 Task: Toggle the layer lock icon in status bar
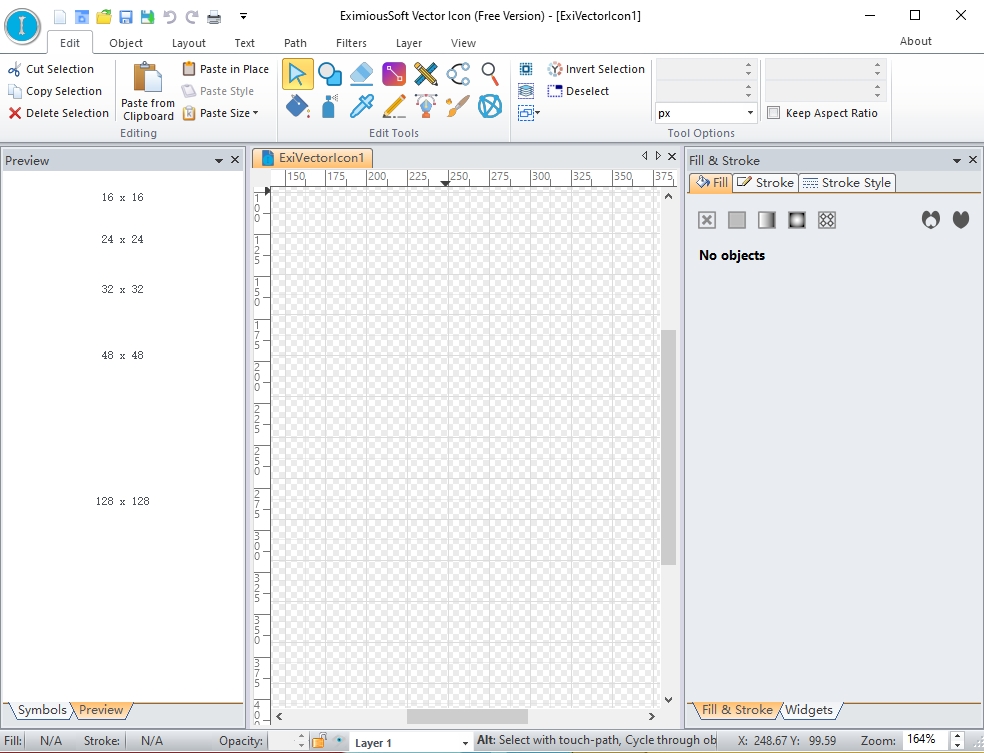[x=318, y=741]
